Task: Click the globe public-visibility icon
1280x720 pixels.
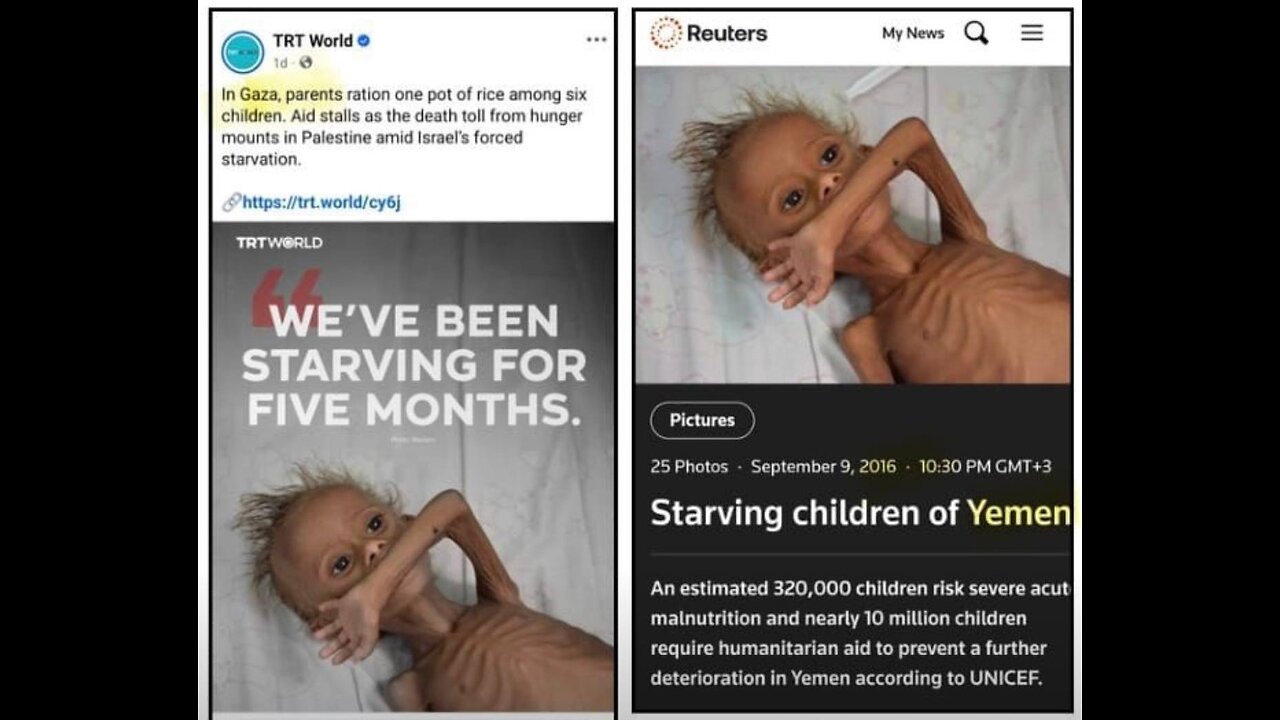Action: pos(305,62)
